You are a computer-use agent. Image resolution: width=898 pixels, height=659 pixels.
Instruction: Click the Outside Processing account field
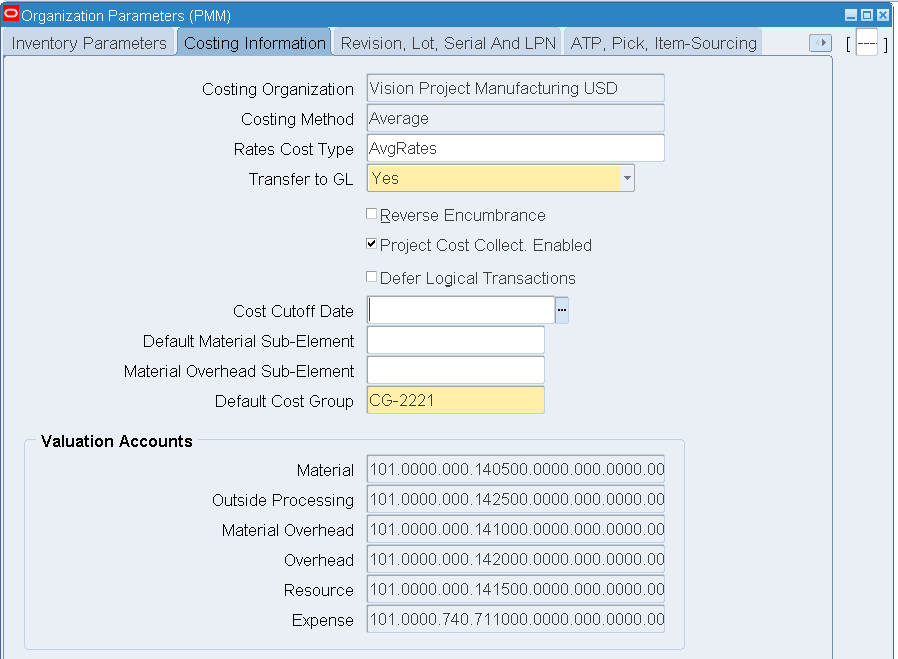point(515,499)
